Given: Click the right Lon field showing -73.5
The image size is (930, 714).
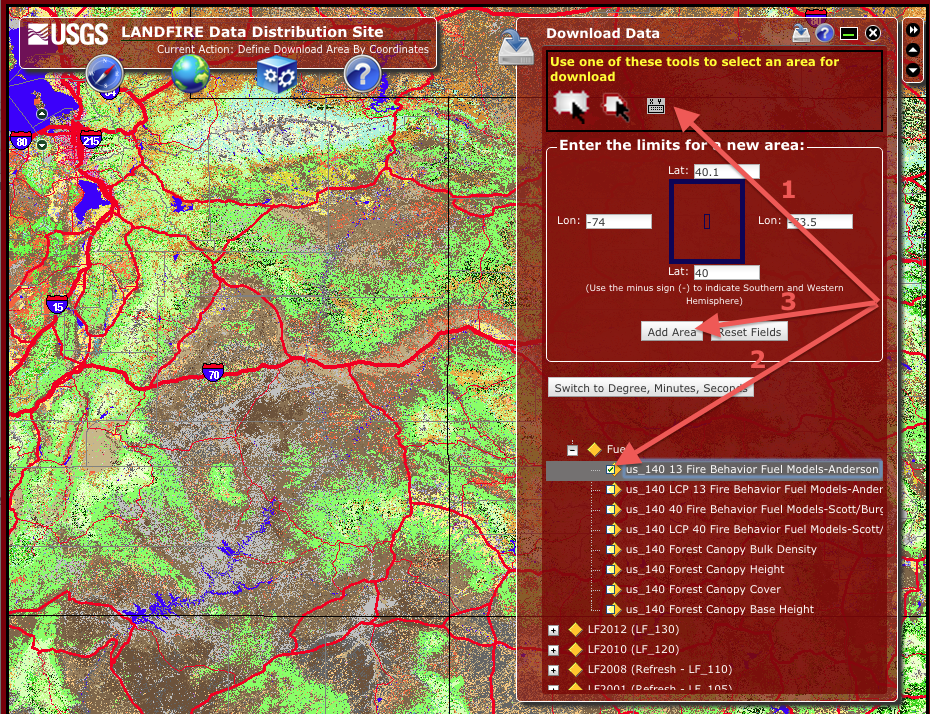Looking at the screenshot, I should pyautogui.click(x=820, y=222).
